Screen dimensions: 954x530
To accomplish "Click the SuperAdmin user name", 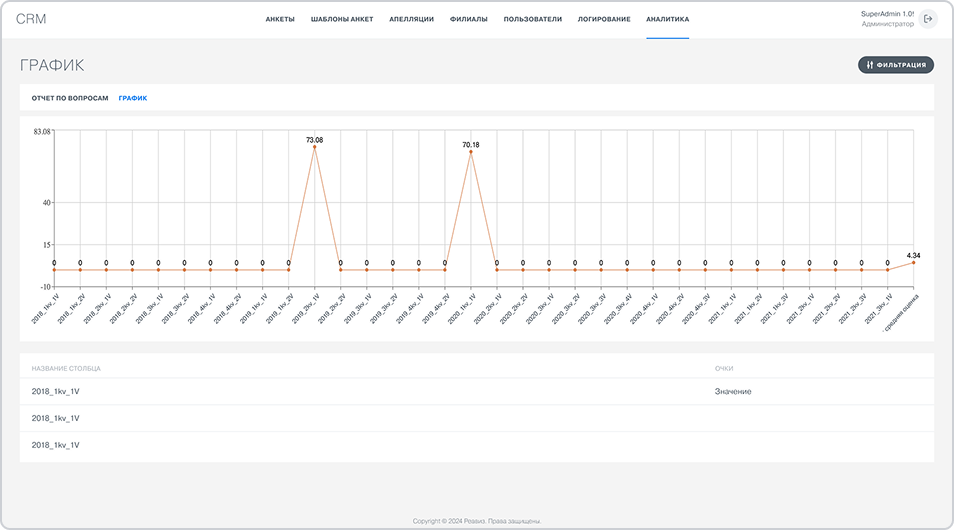I will point(887,14).
